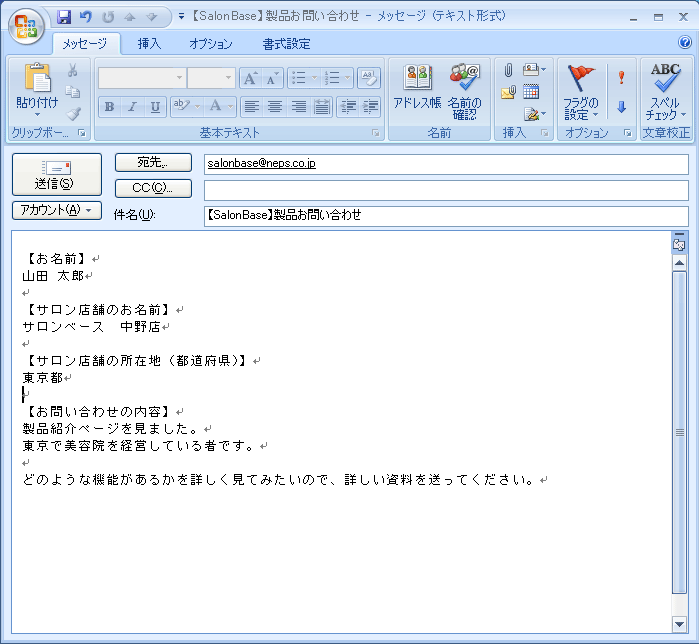Viewport: 699px width, 644px height.
Task: Cut selection with the scissors icon
Action: pyautogui.click(x=73, y=70)
